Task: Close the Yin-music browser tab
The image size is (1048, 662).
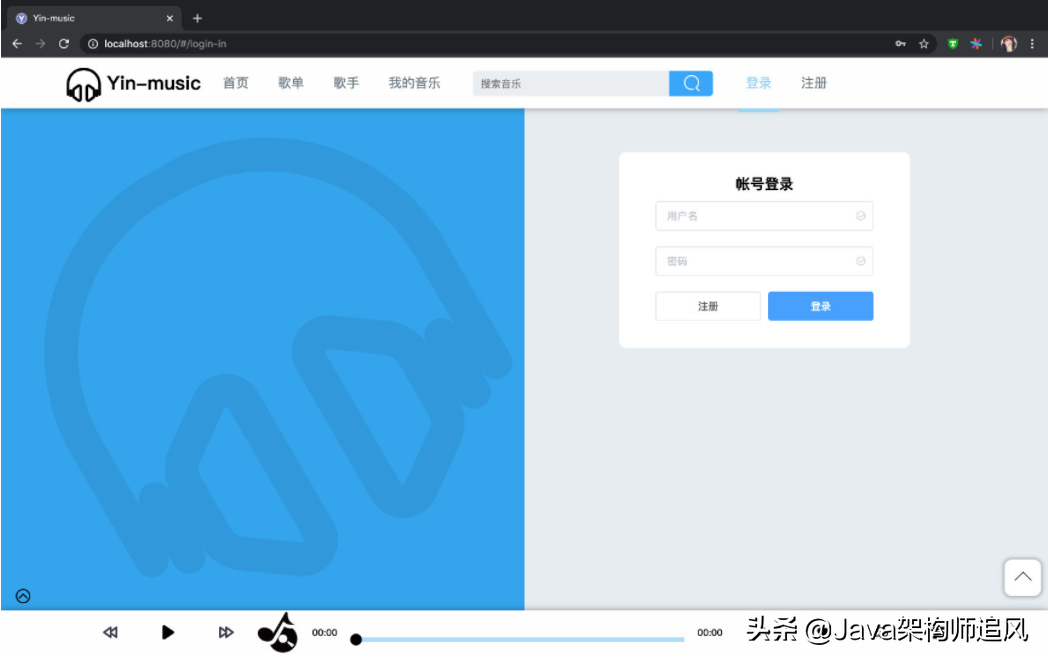Action: pyautogui.click(x=170, y=18)
